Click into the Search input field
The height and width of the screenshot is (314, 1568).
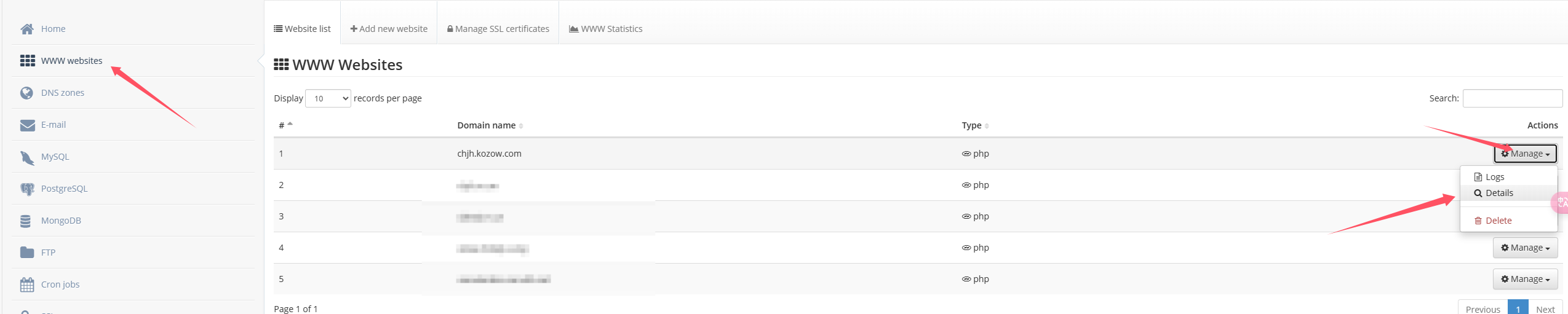[x=1512, y=98]
